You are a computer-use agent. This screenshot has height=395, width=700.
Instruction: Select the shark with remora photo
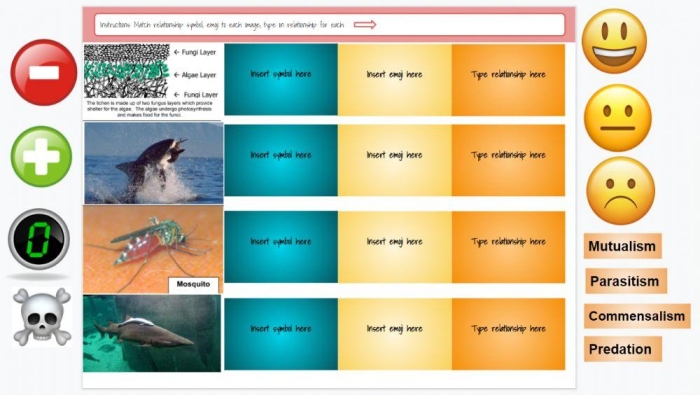[x=152, y=333]
